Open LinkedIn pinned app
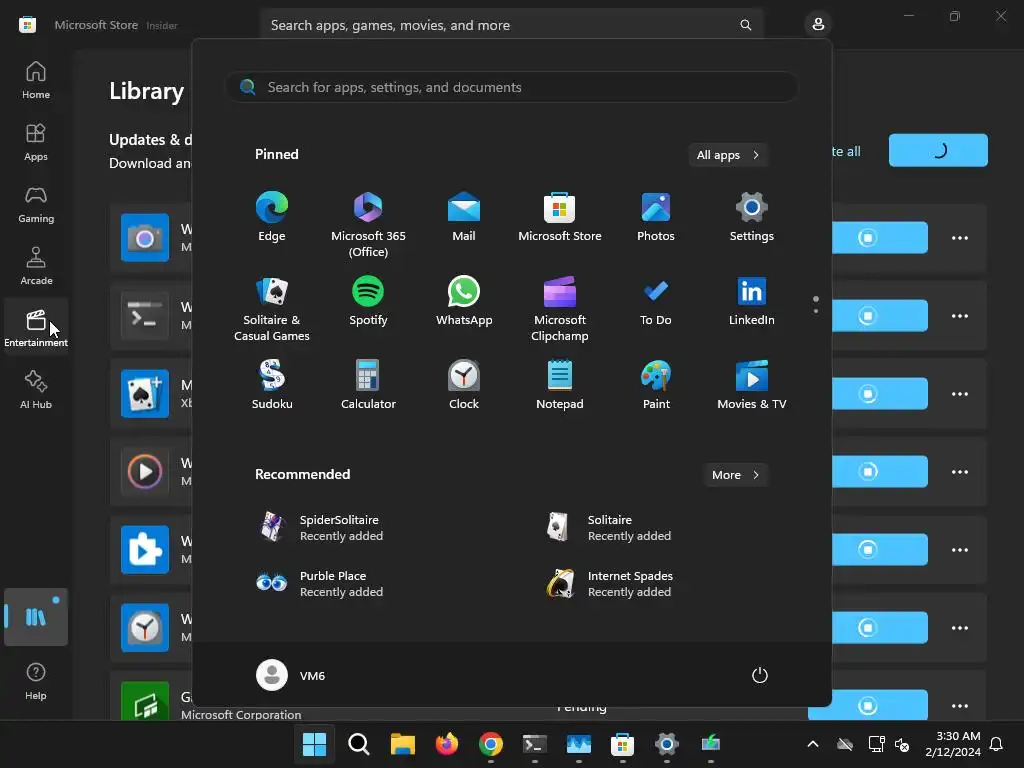1024x768 pixels. [751, 301]
